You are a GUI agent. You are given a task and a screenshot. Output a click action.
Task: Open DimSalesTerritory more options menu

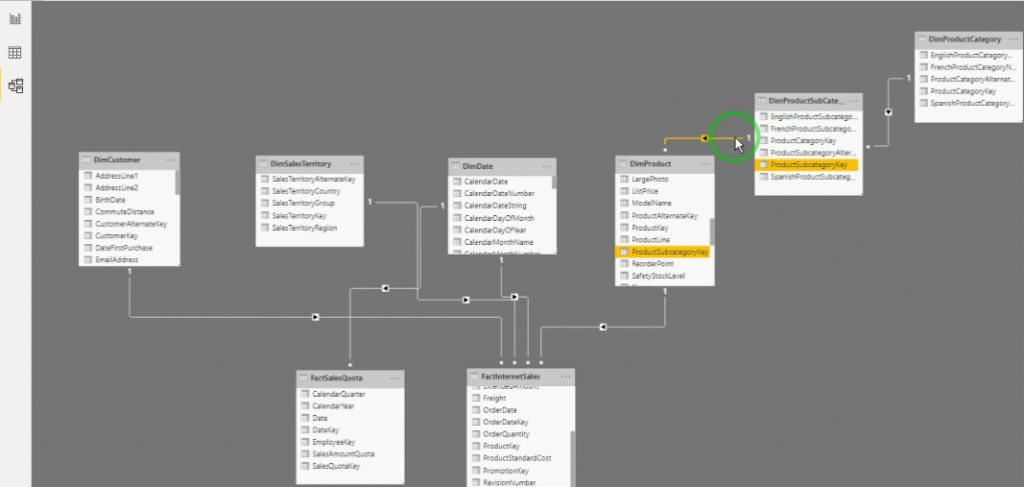tap(354, 163)
